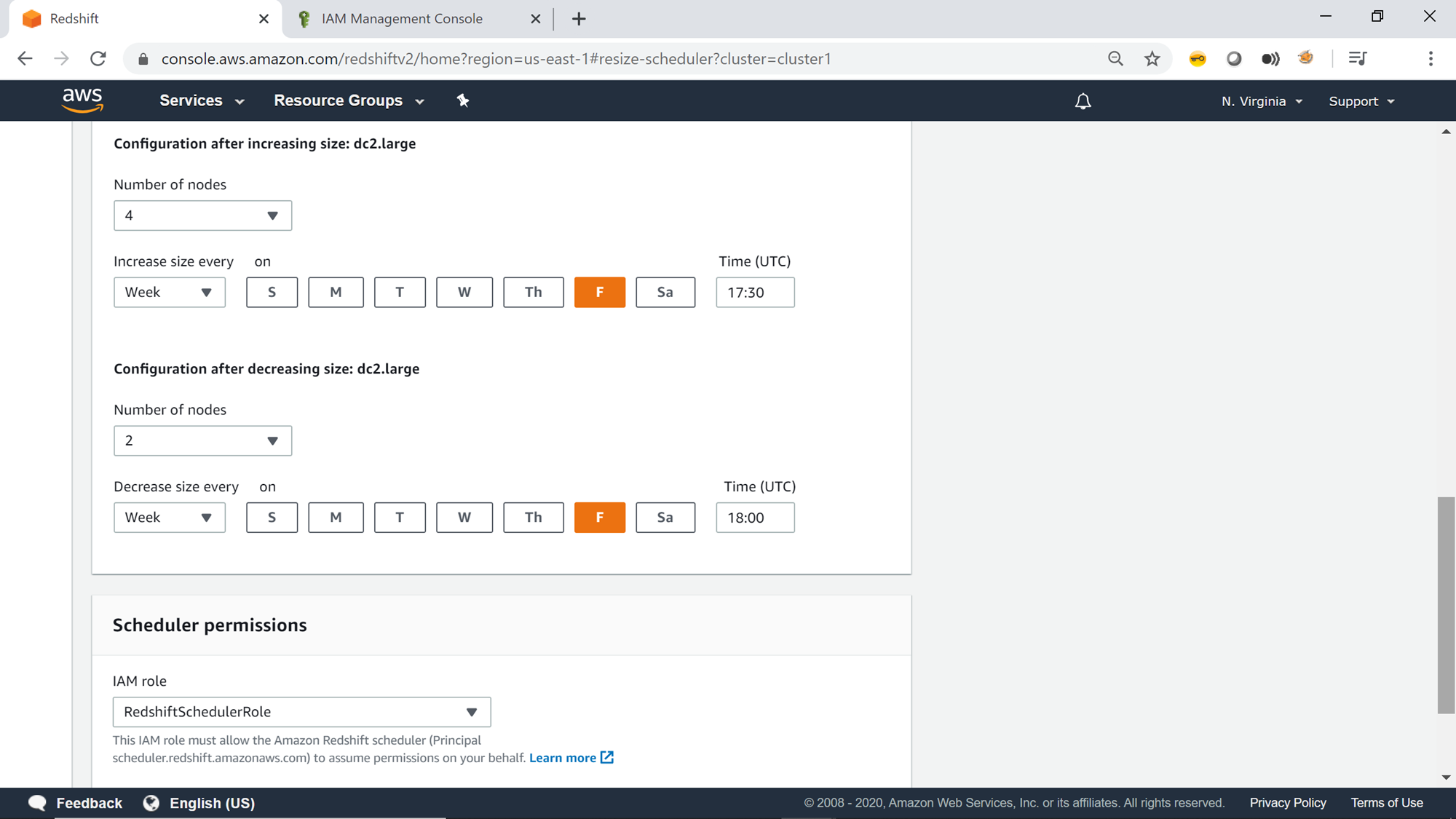
Task: Switch to IAM Management Console tab
Action: pos(402,19)
